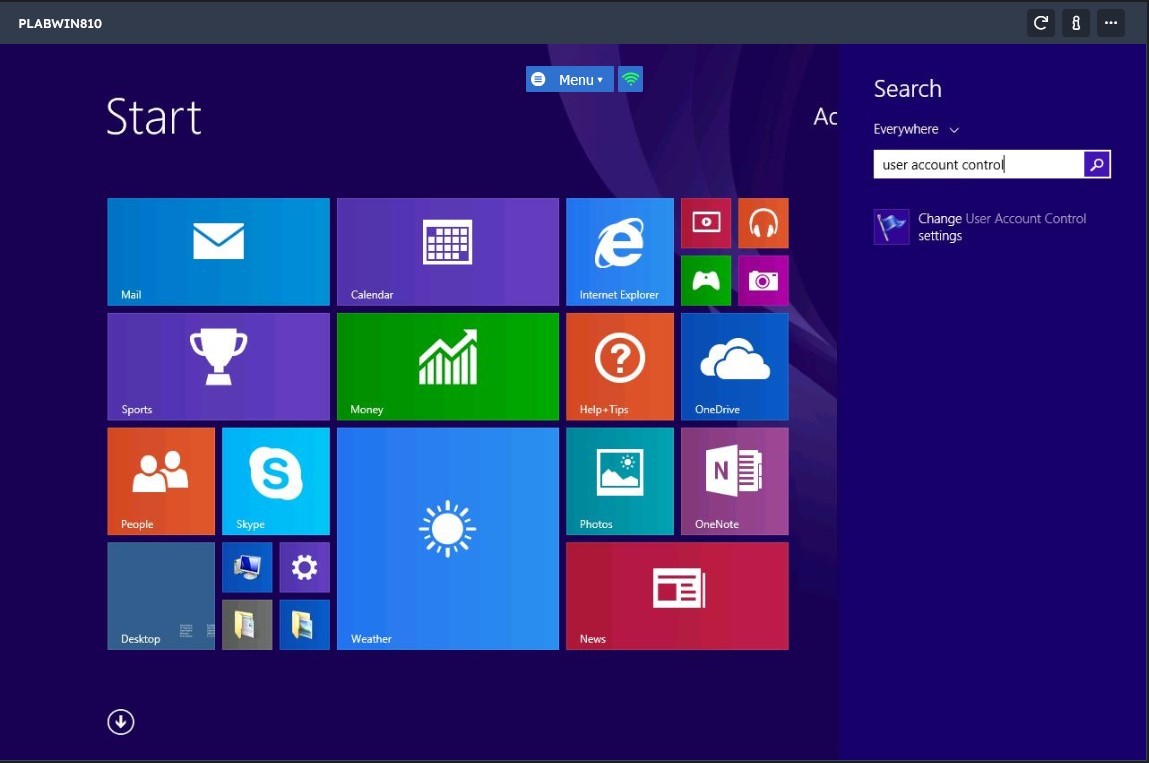Open the OneDrive tile

[734, 366]
